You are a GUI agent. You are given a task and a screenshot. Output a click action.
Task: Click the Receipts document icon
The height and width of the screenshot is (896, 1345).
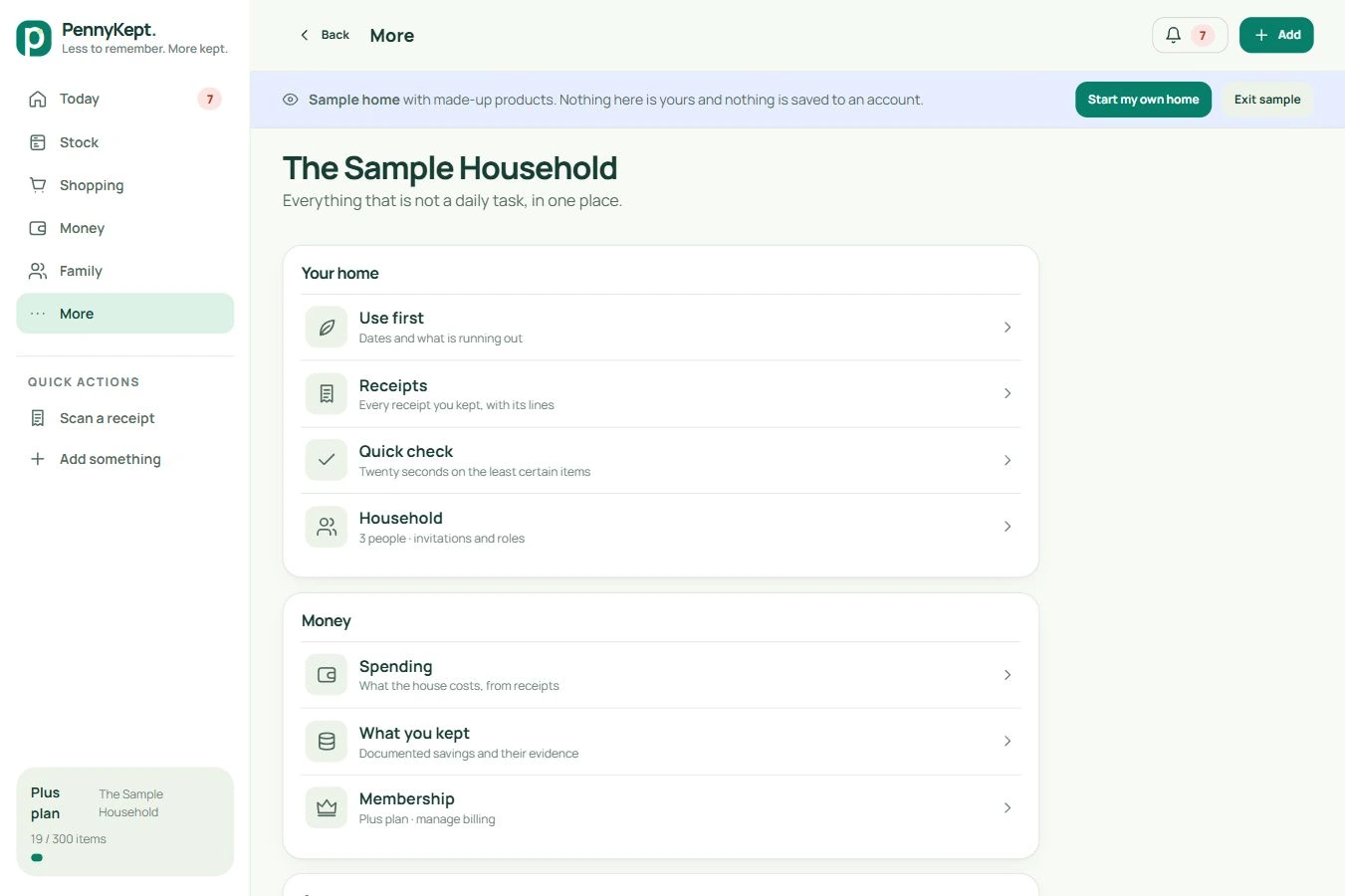(327, 394)
